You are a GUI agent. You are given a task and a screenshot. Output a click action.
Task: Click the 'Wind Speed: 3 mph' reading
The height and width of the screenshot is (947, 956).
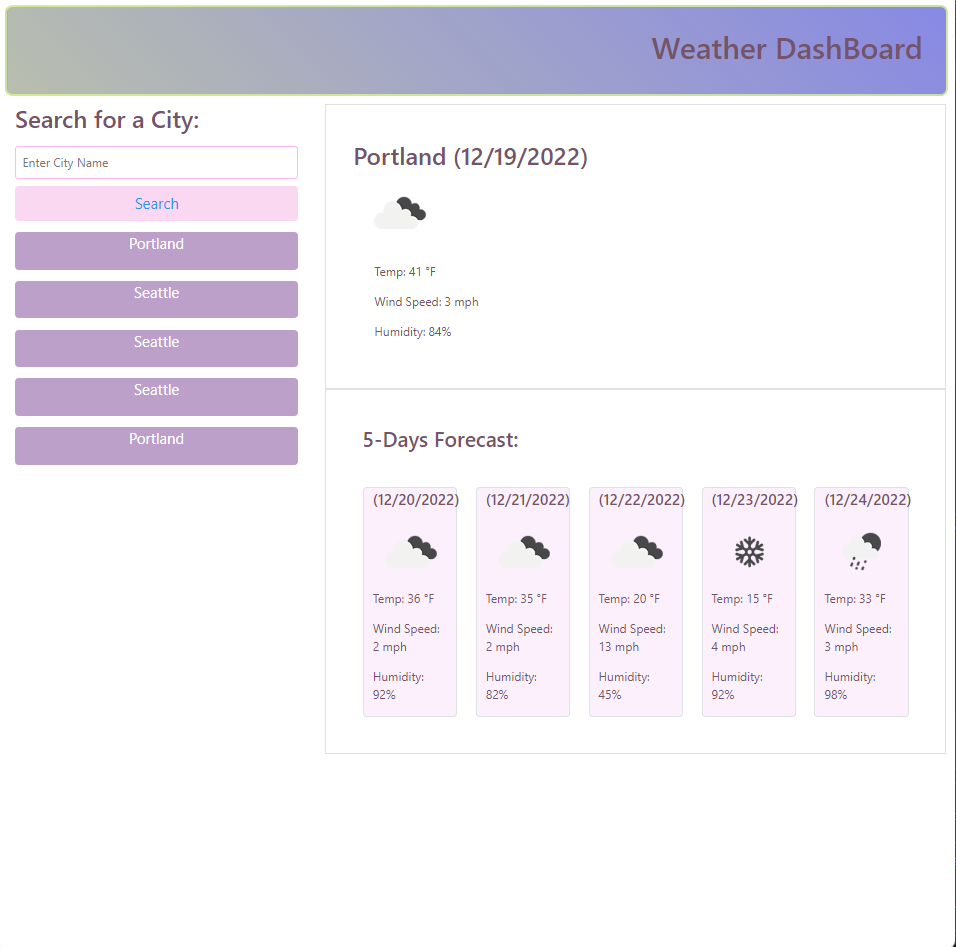[426, 302]
